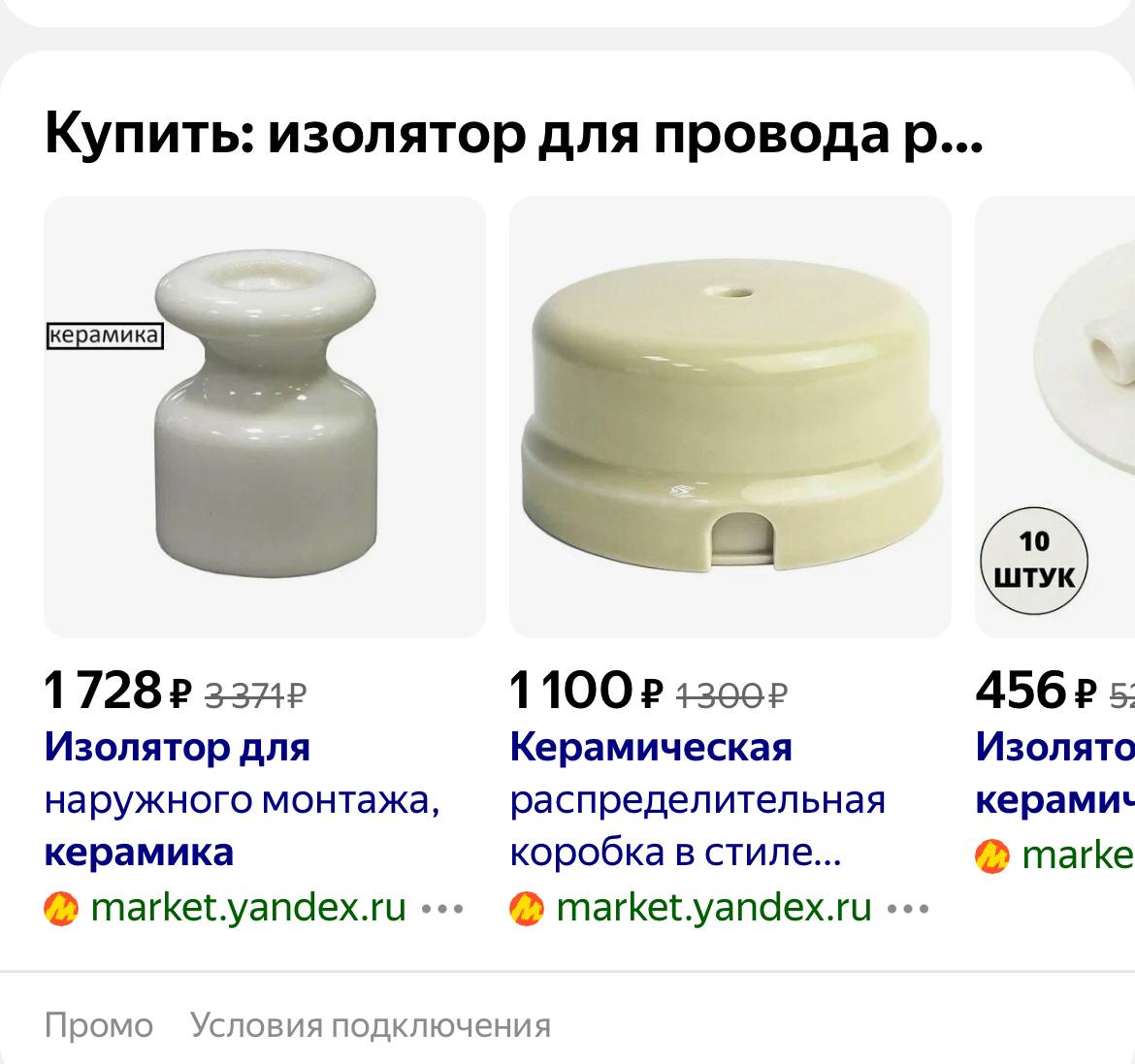Viewport: 1135px width, 1064px height.
Task: Open 'Изолятор для наружного монтажа, керамика' link
Action: [243, 799]
